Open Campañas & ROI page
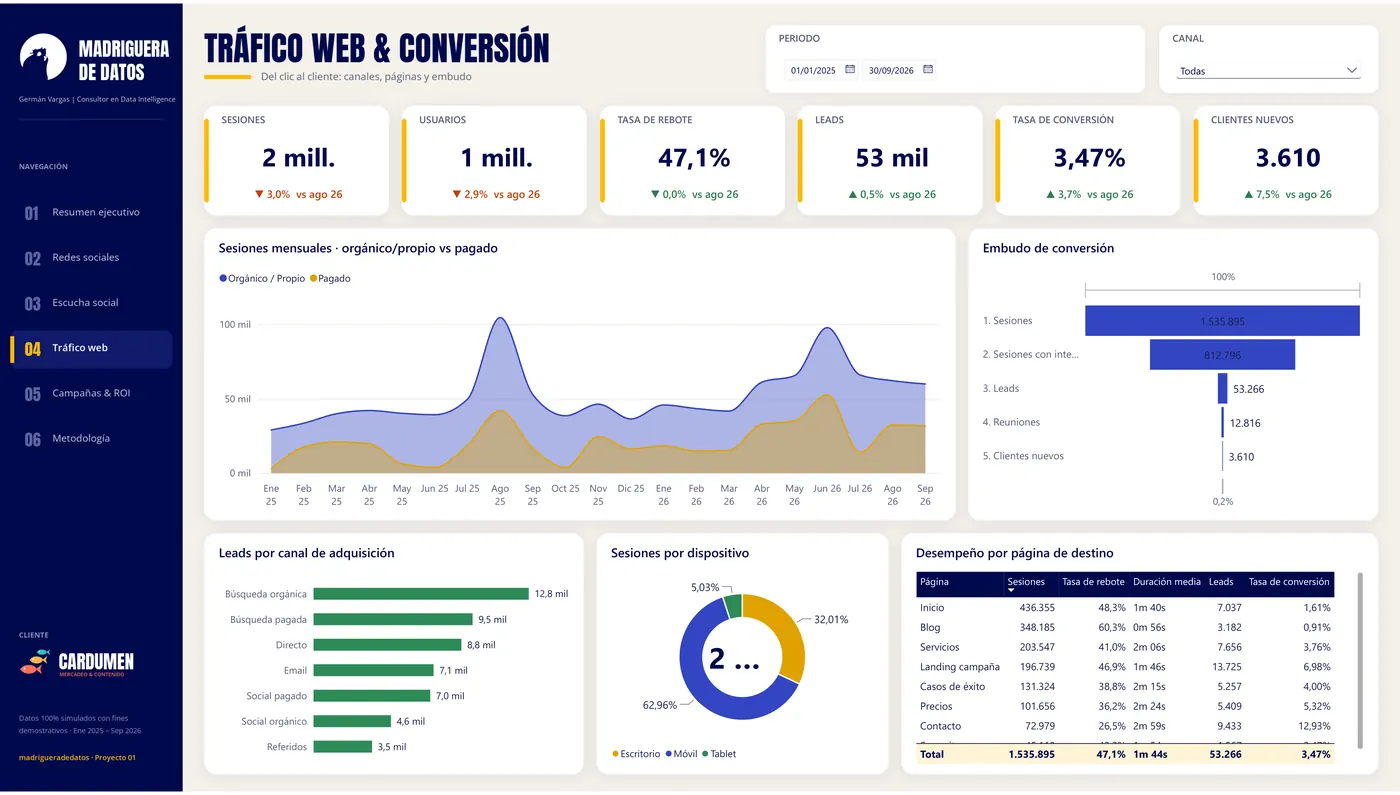 pos(91,393)
